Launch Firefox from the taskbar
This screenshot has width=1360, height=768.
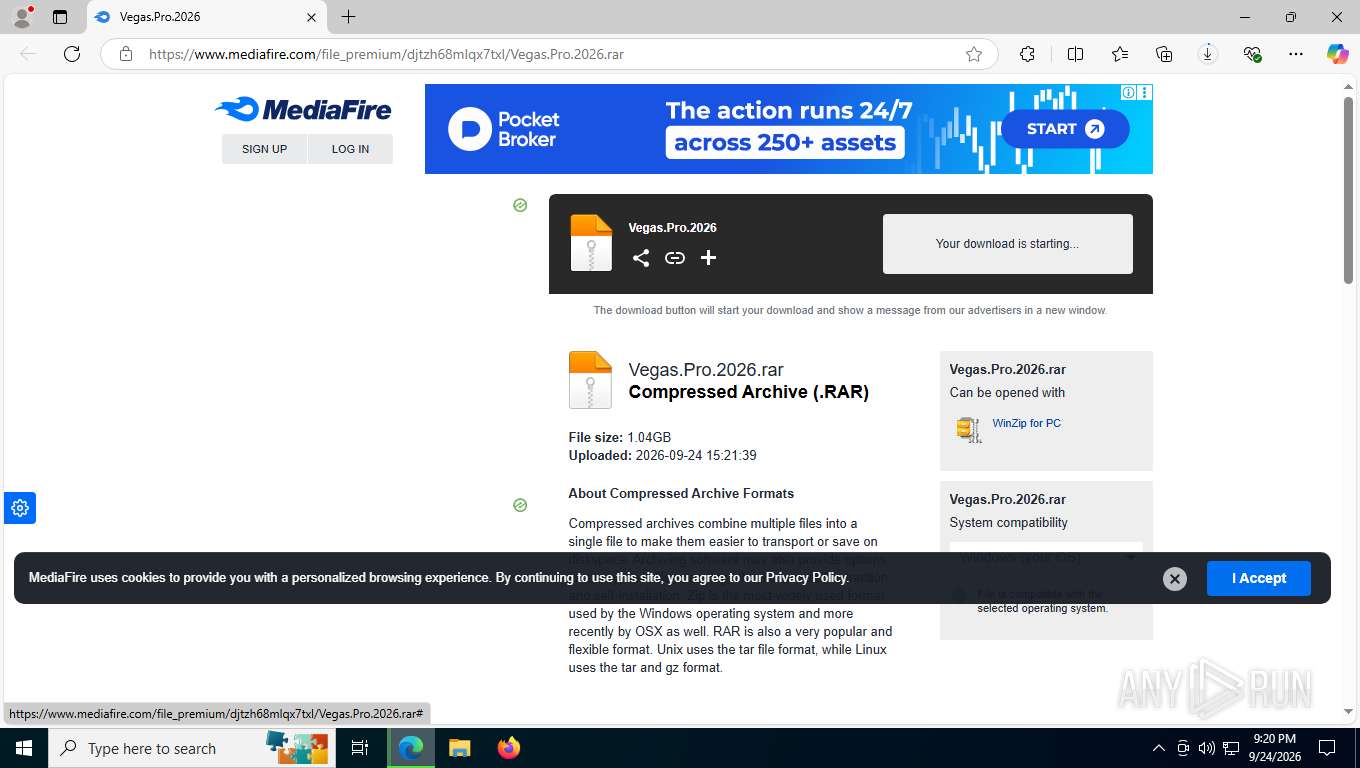[x=509, y=748]
